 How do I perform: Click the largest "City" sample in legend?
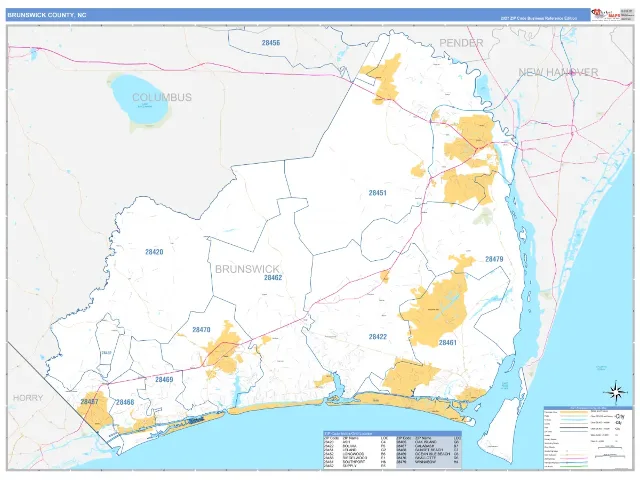tap(619, 417)
